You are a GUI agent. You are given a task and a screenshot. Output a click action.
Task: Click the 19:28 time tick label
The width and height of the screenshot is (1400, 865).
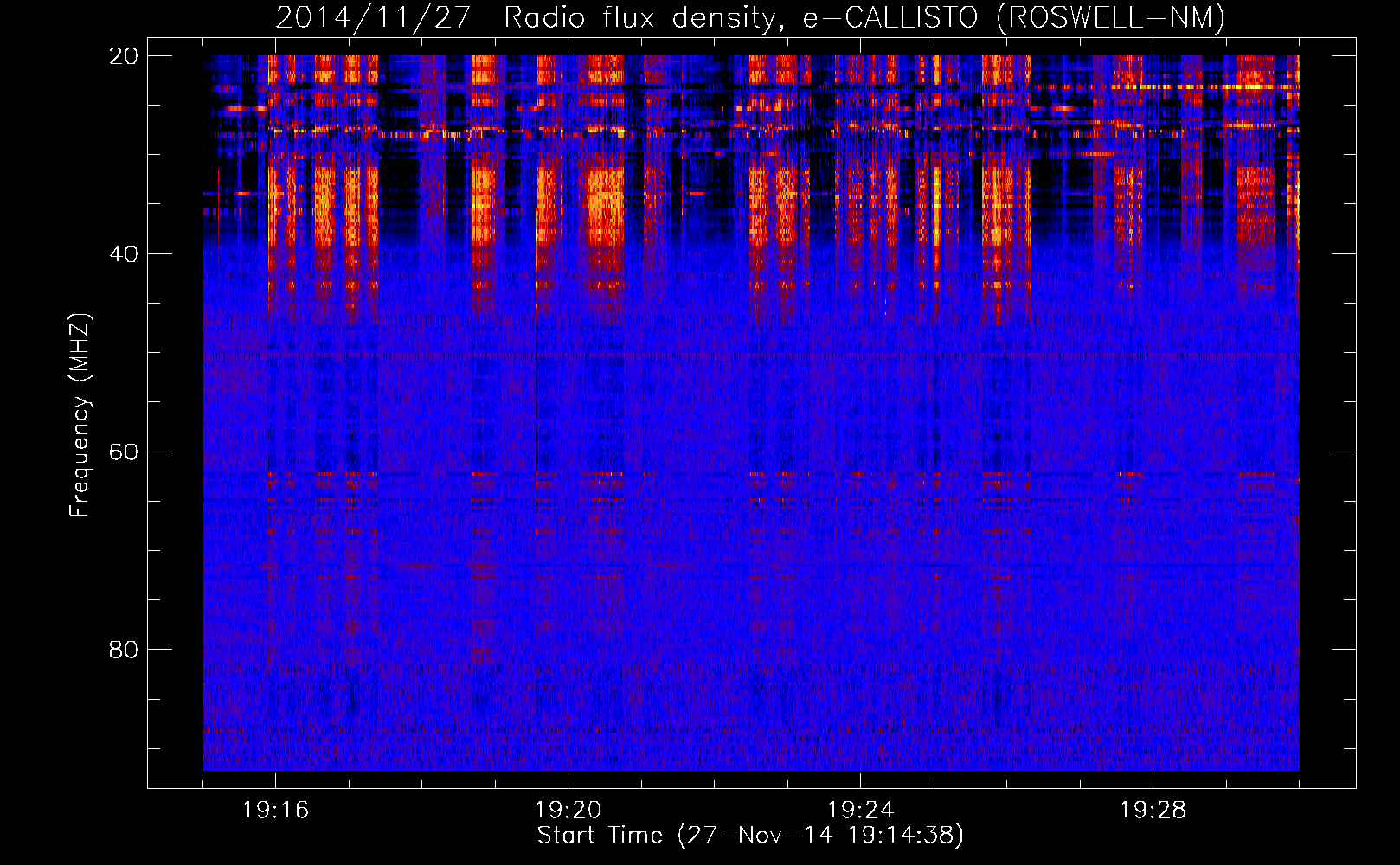coord(1153,811)
